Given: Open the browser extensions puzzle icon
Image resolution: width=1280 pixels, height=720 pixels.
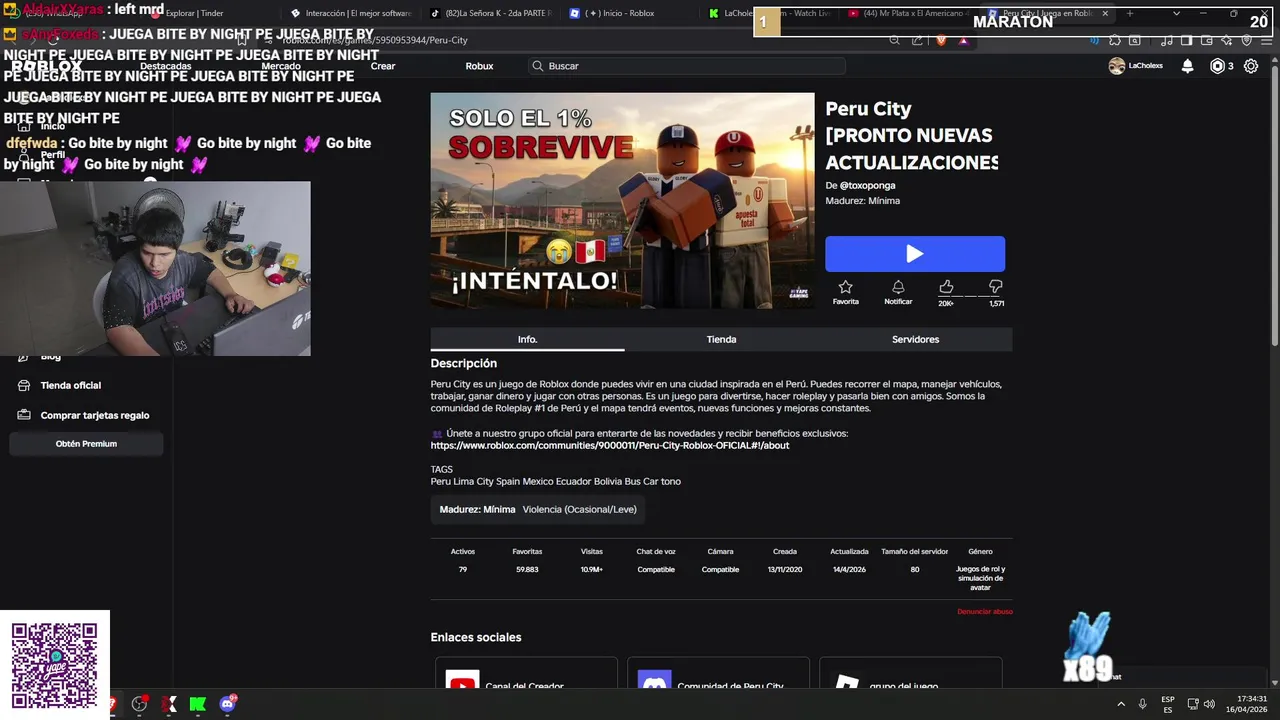Looking at the screenshot, I should 1115,40.
